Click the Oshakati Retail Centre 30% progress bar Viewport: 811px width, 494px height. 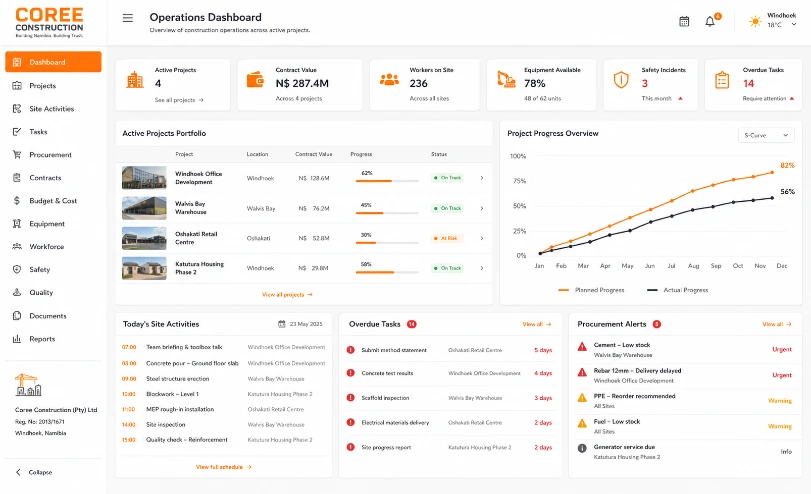pyautogui.click(x=387, y=243)
